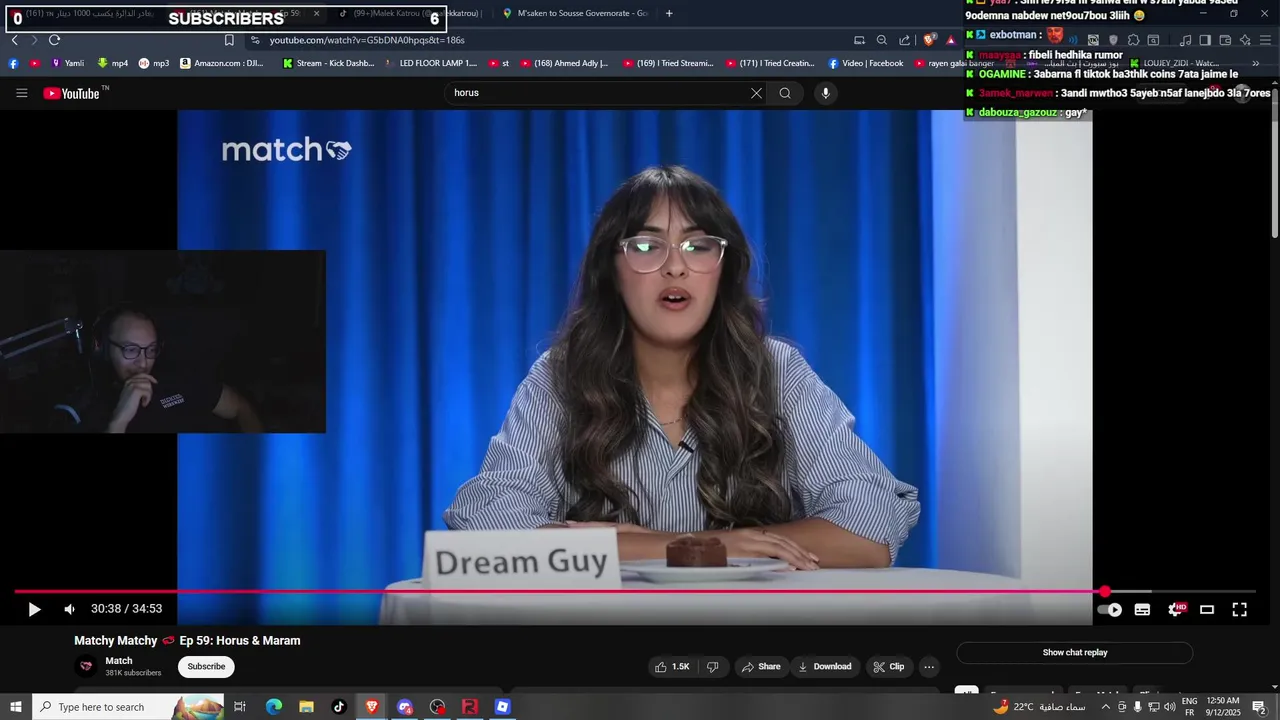Play the YouTube video
The height and width of the screenshot is (720, 1280).
coord(34,609)
